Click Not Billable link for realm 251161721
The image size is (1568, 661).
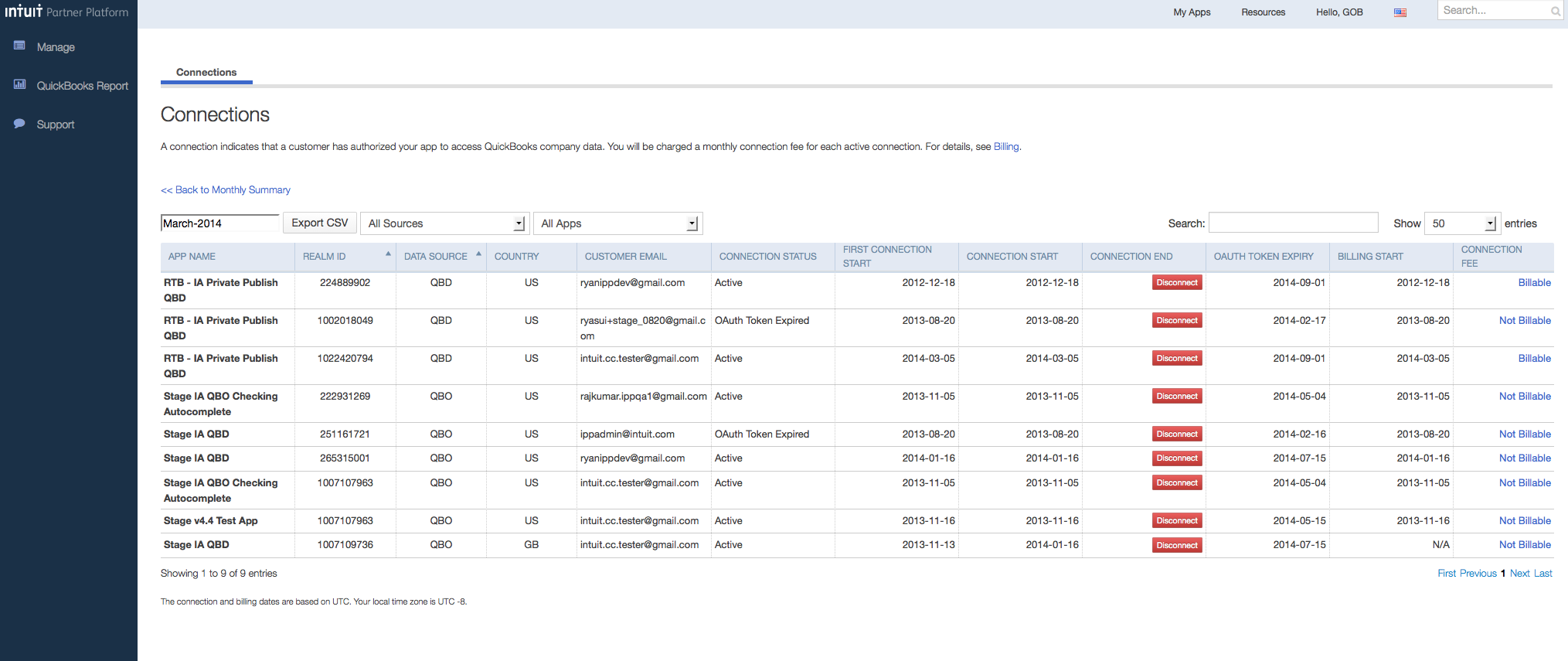[1525, 434]
